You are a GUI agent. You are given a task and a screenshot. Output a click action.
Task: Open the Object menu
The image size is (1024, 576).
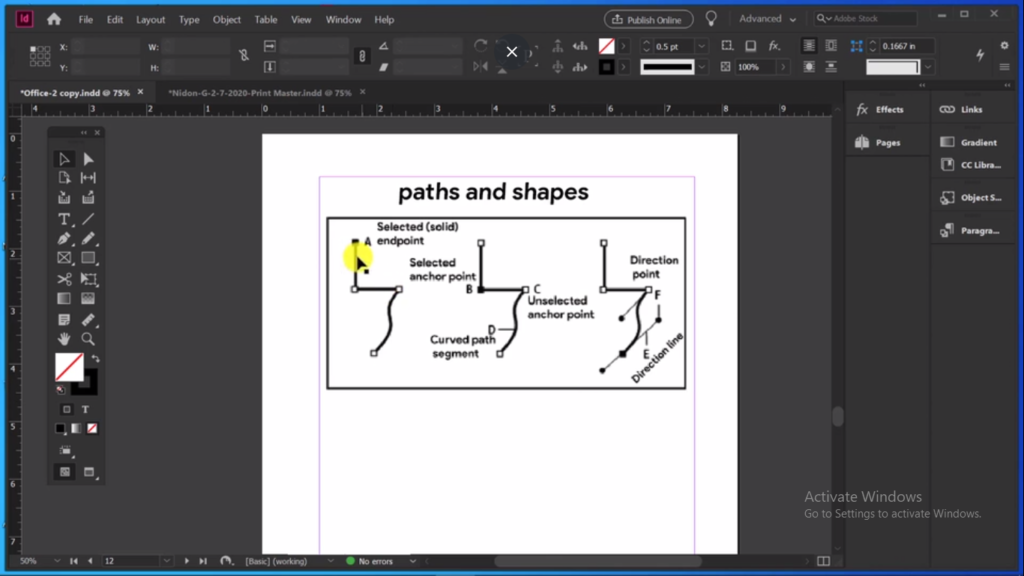pos(227,20)
